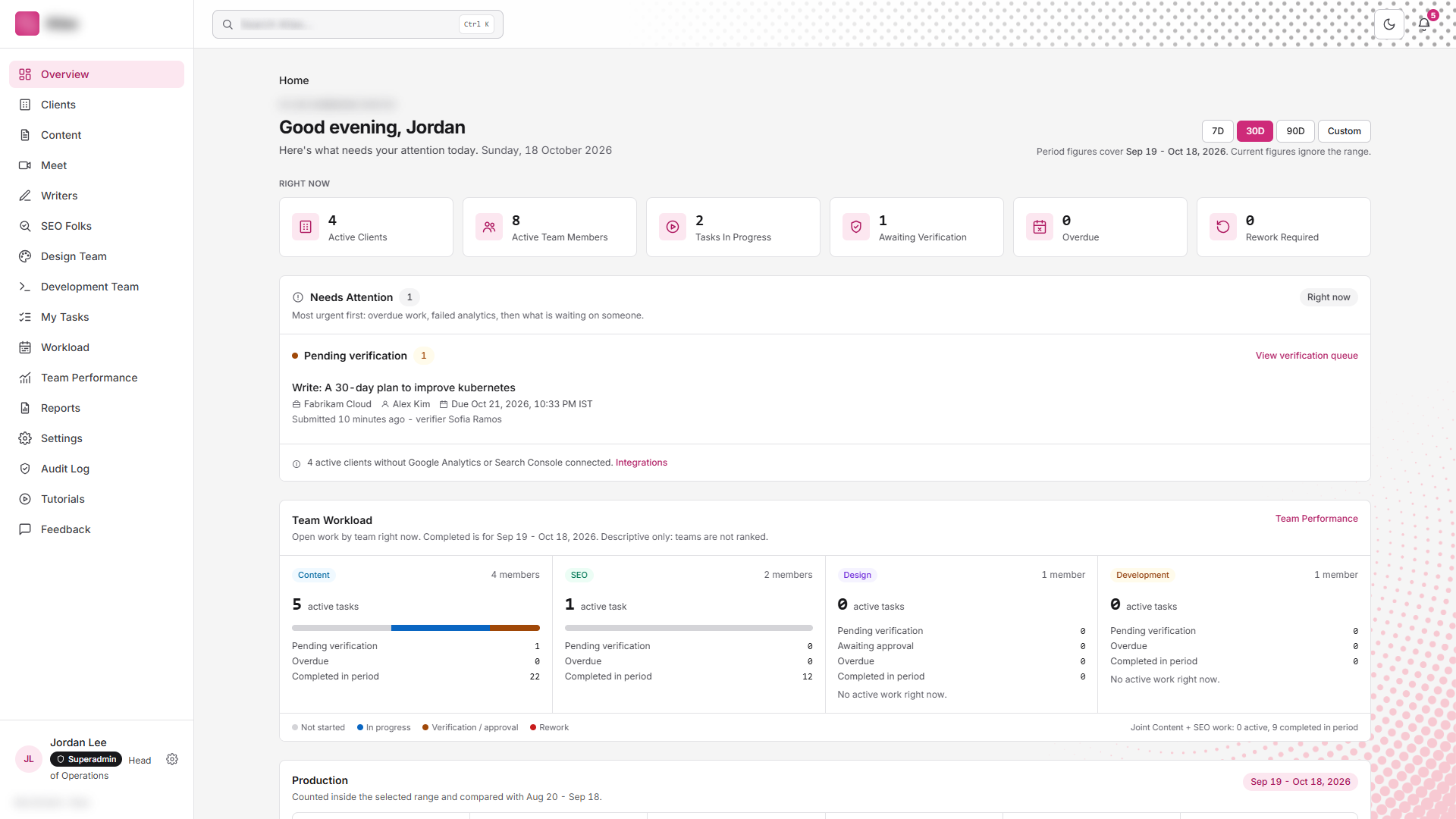
Task: Open Team Performance link in Team Workload
Action: (1316, 519)
